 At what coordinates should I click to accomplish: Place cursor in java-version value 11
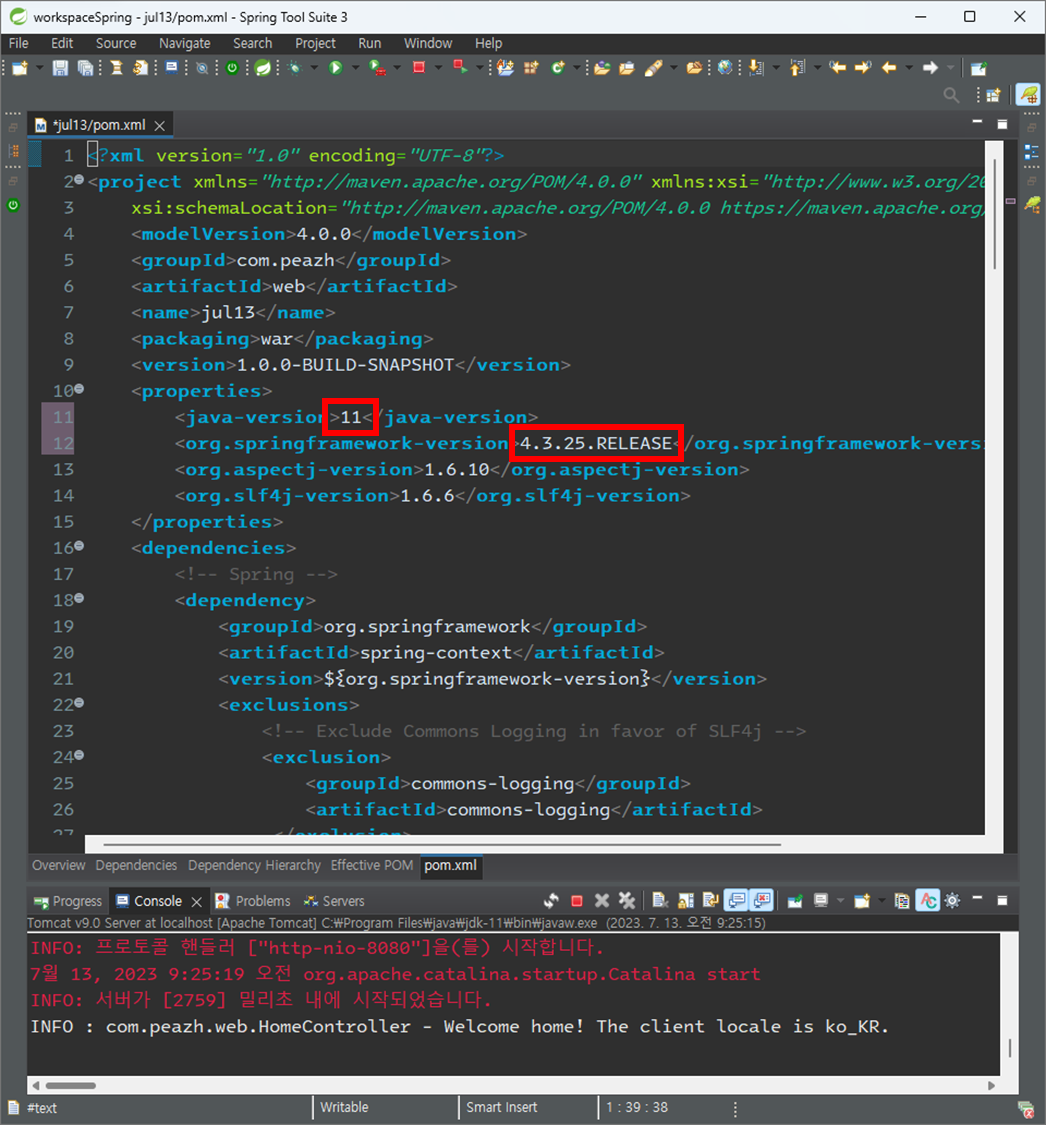click(350, 418)
